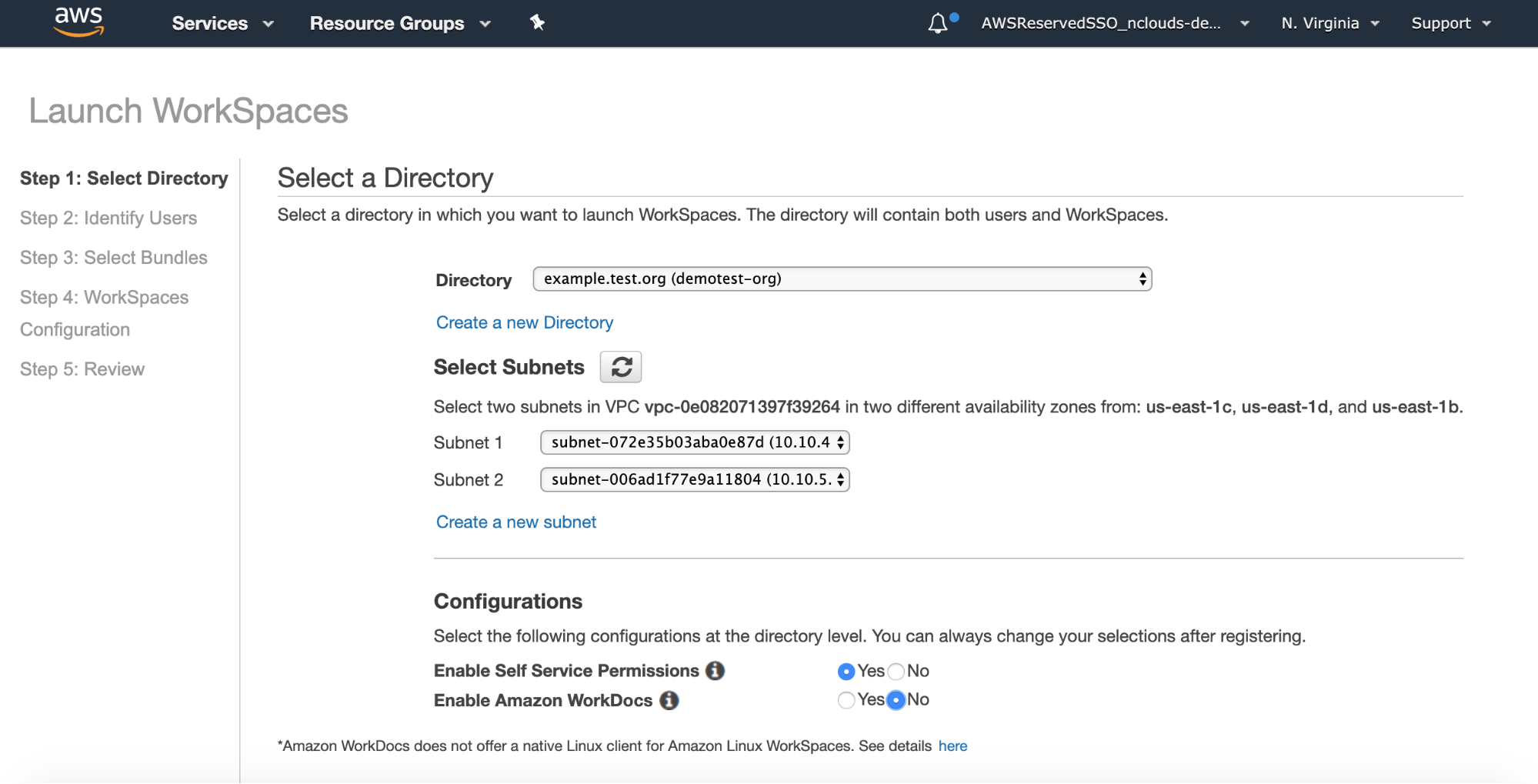The width and height of the screenshot is (1538, 784).
Task: Click Create a new Directory link
Action: (x=525, y=322)
